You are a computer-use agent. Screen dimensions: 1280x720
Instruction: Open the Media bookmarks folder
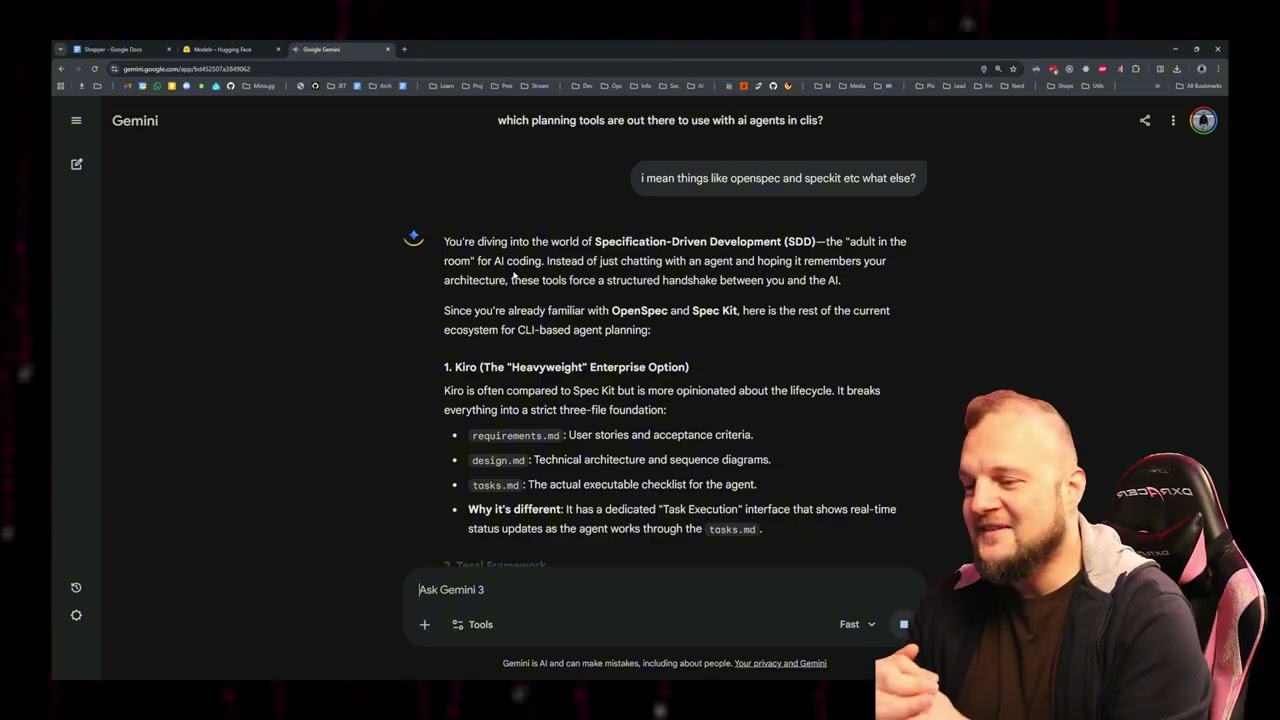(852, 86)
